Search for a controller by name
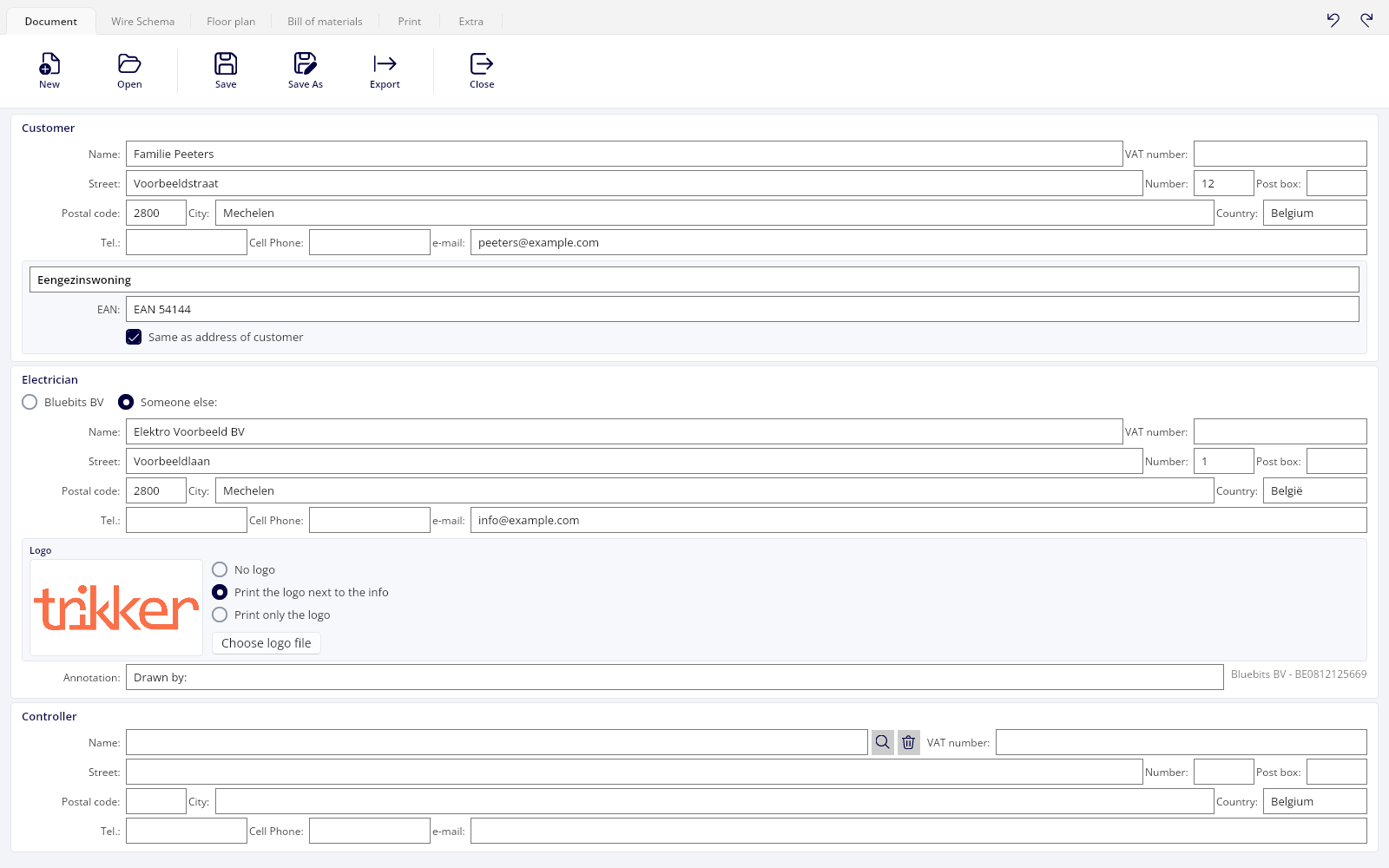The image size is (1389, 868). tap(883, 742)
